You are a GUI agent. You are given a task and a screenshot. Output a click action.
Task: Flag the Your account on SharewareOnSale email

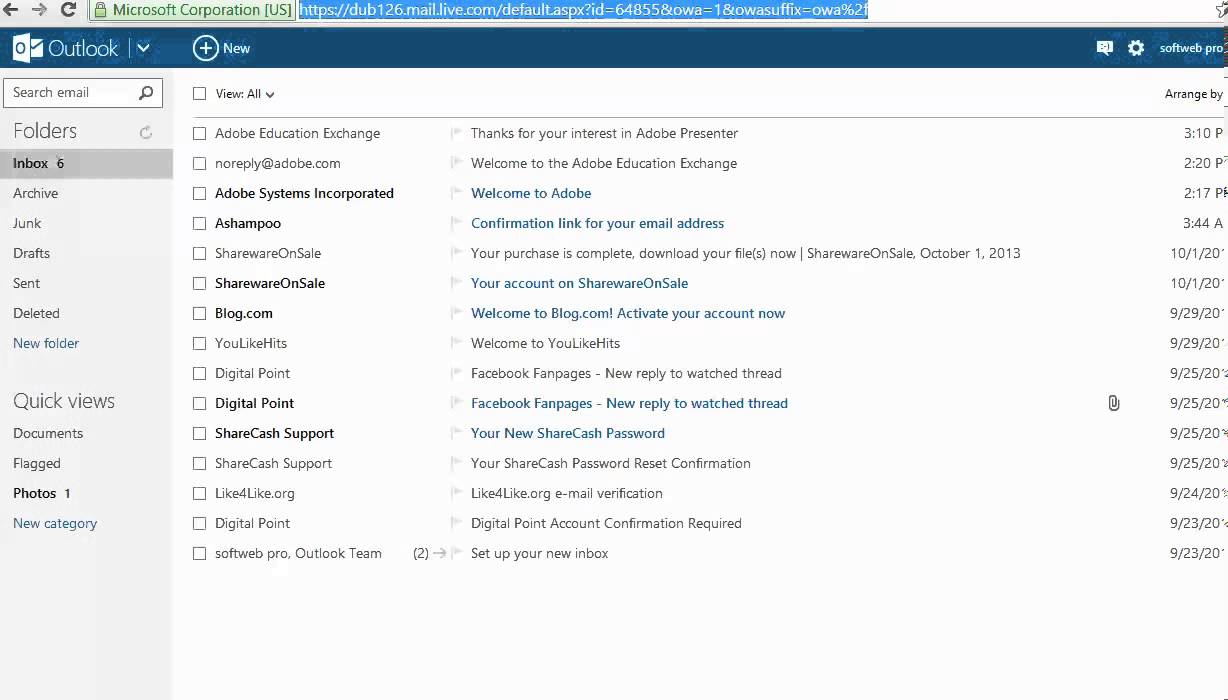click(456, 283)
